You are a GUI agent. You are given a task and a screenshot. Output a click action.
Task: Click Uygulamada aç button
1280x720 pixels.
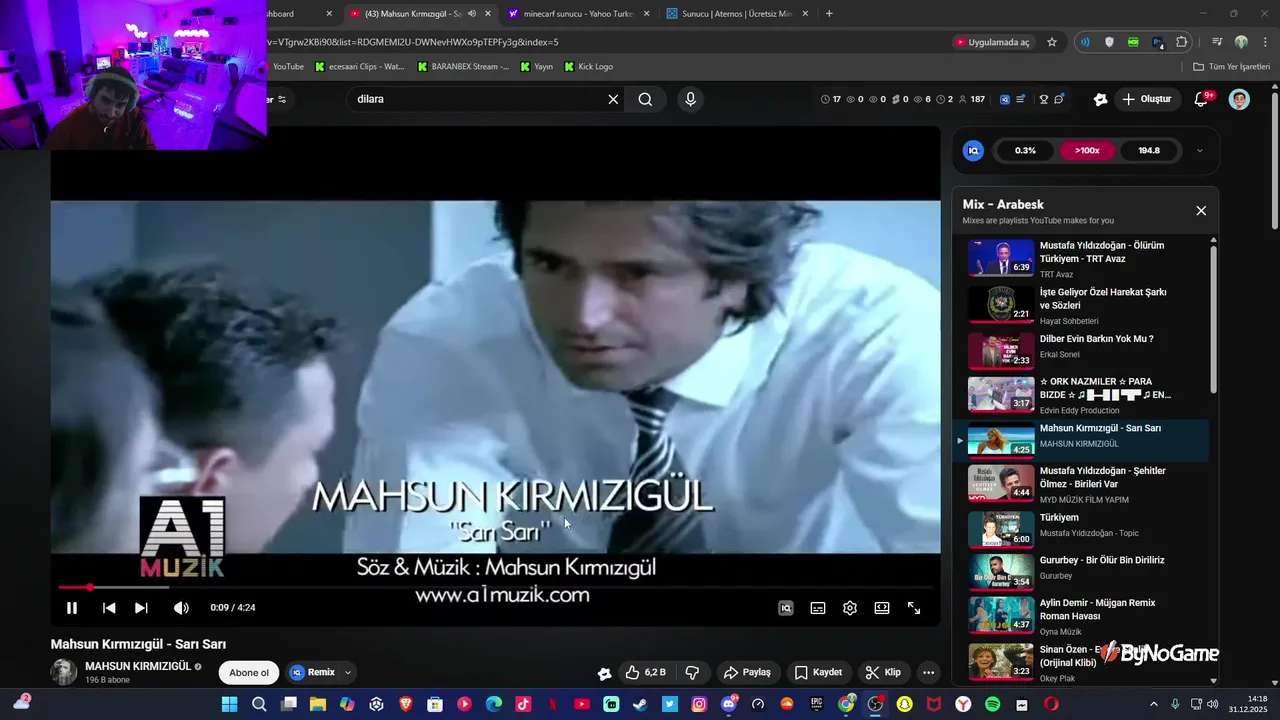click(993, 42)
